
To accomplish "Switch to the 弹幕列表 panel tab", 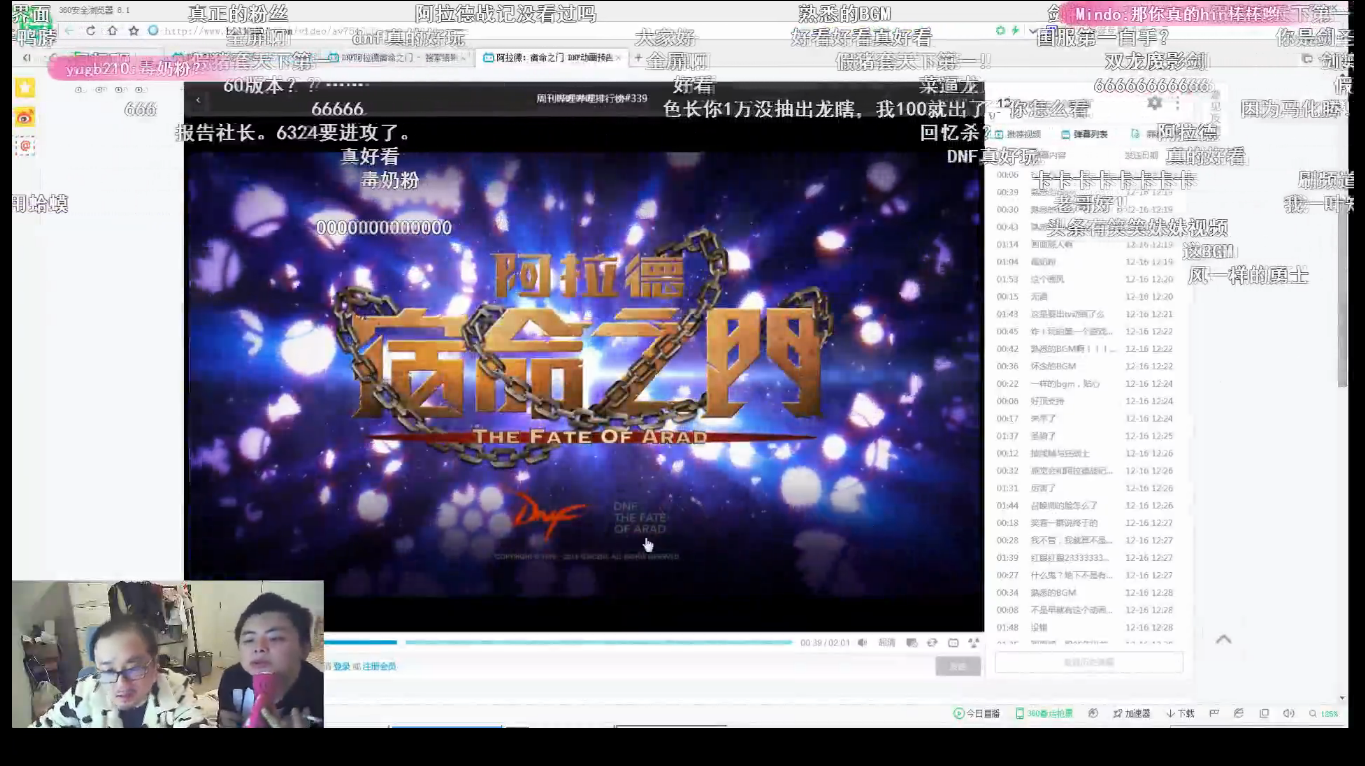I will (x=1085, y=134).
